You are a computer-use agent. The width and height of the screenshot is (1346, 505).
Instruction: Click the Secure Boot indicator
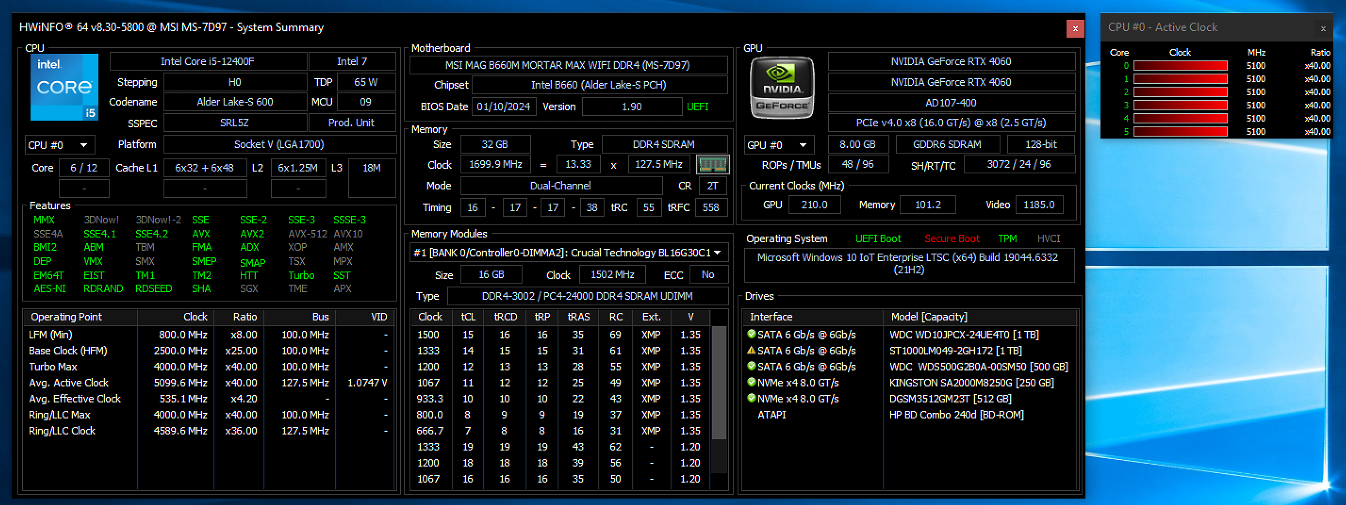click(952, 239)
